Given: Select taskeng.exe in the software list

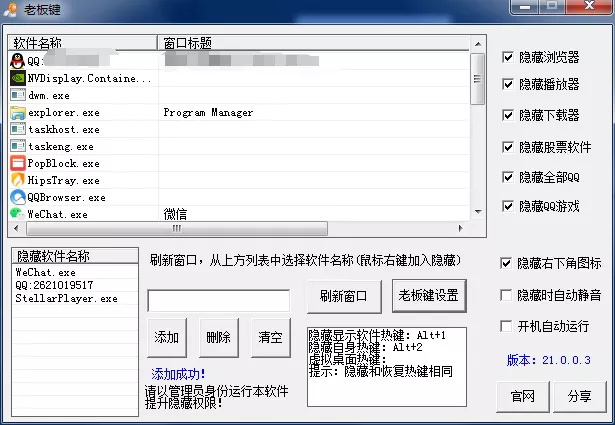Looking at the screenshot, I should click(61, 147).
